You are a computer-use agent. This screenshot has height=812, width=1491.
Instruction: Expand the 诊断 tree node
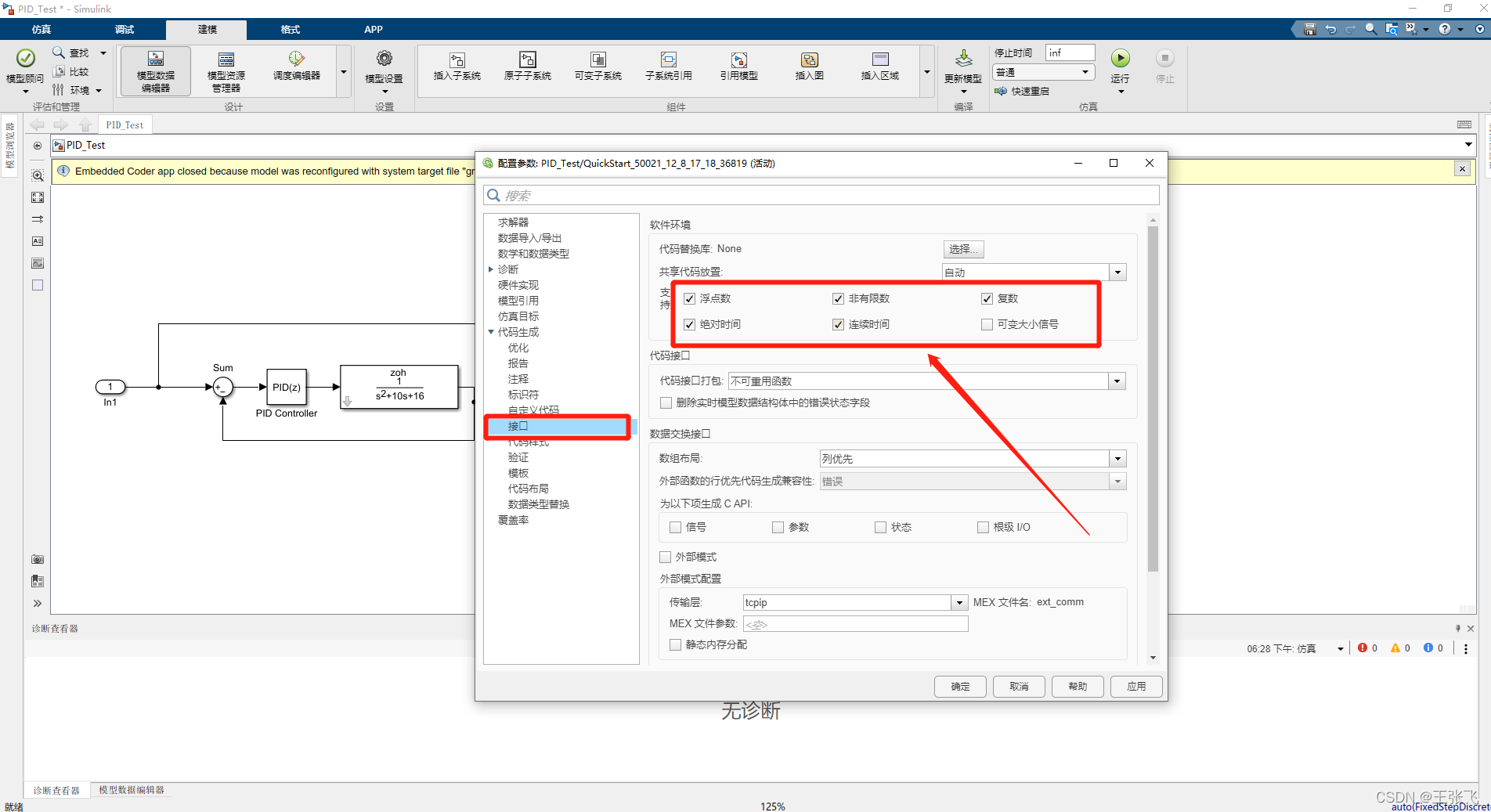(x=491, y=269)
